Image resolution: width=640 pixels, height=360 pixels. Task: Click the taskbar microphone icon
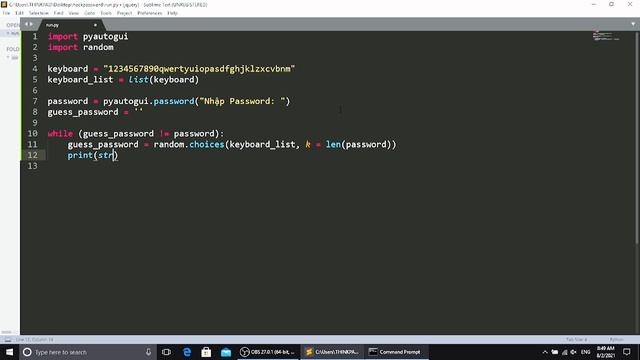click(148, 352)
